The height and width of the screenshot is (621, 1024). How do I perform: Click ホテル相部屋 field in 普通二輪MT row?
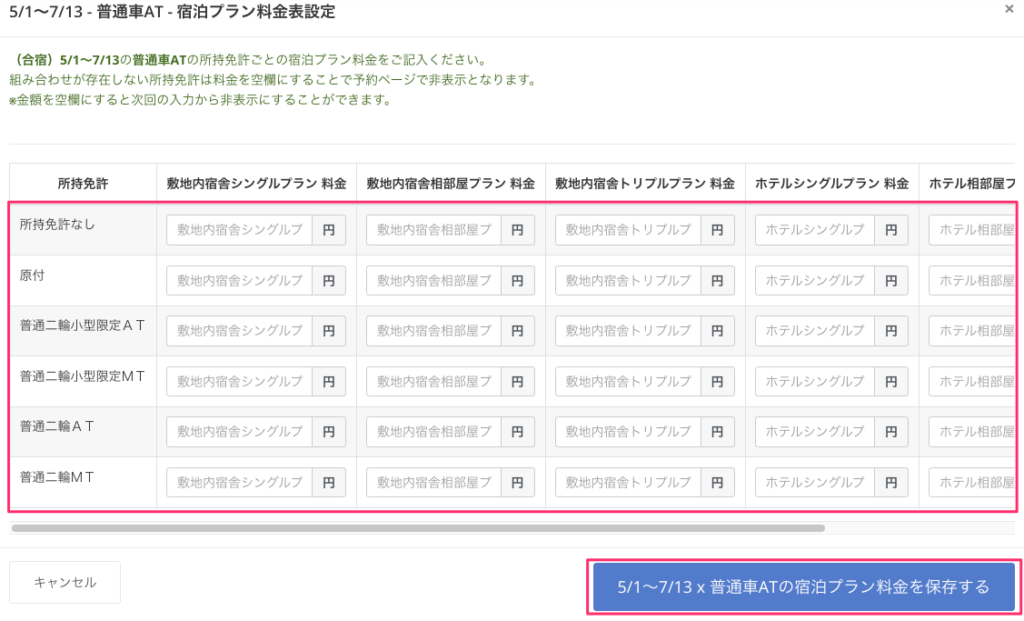coord(971,482)
